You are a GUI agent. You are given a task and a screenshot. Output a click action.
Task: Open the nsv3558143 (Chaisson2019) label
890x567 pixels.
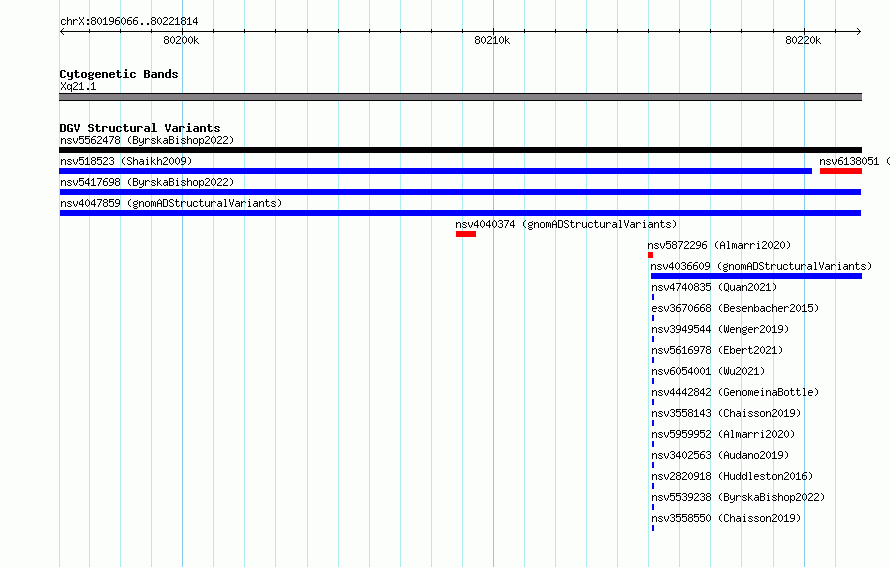pos(726,413)
